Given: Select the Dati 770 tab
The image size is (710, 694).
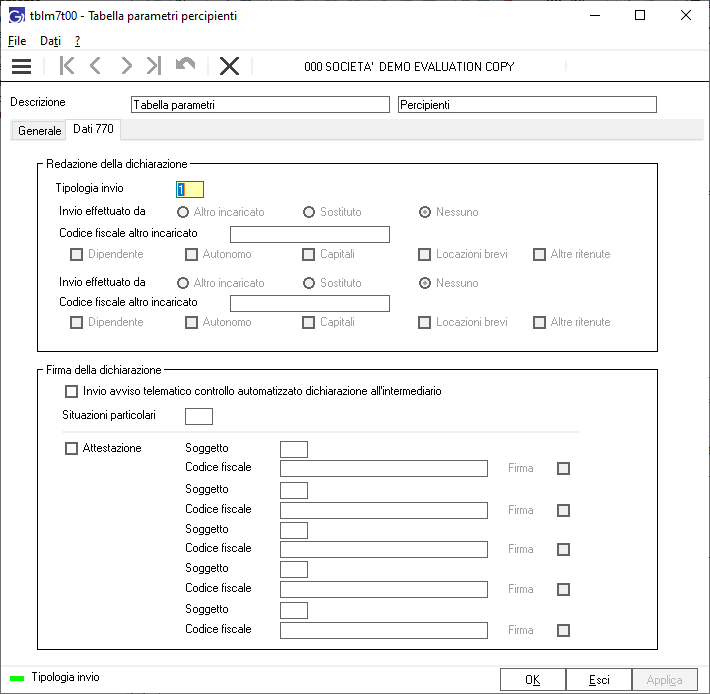Looking at the screenshot, I should click(93, 129).
